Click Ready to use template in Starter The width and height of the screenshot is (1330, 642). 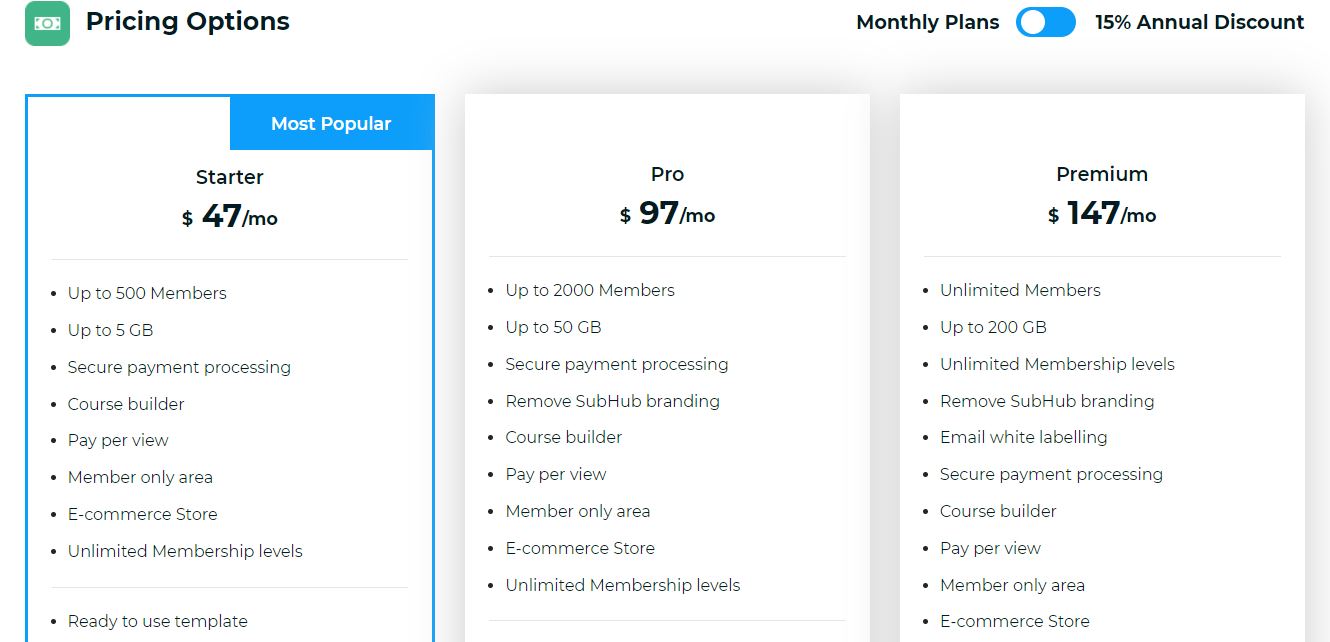158,621
